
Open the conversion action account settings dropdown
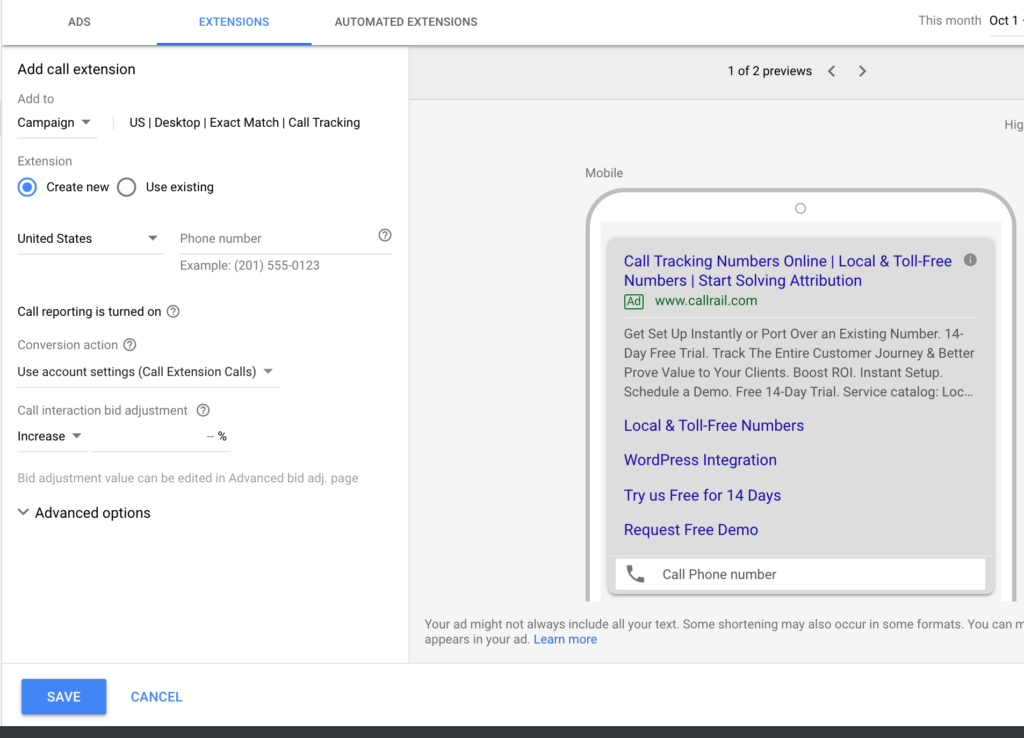146,372
